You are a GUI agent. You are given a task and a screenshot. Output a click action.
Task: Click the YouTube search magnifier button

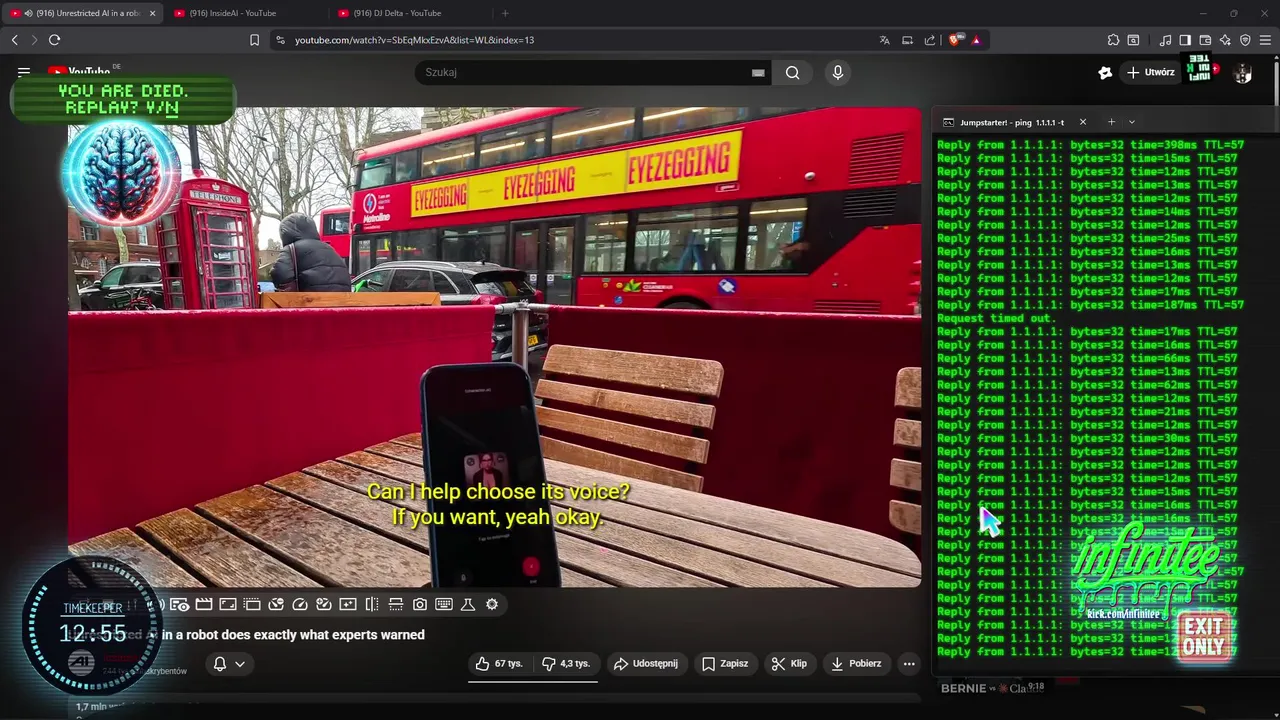pyautogui.click(x=792, y=72)
